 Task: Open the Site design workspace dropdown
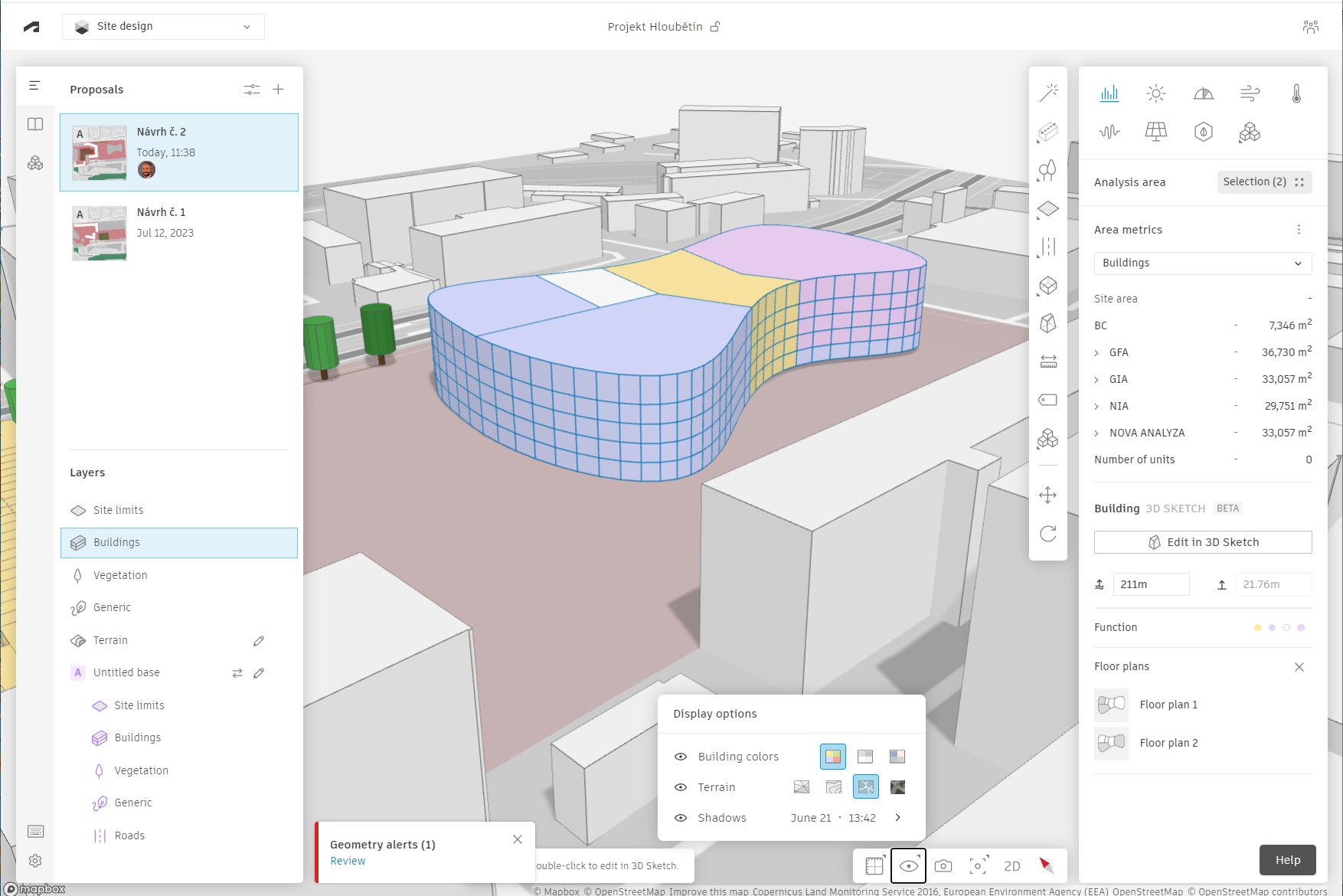163,27
